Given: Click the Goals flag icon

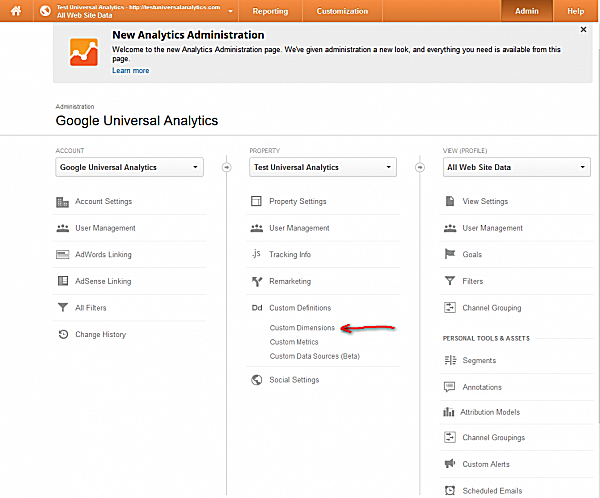Looking at the screenshot, I should point(450,254).
